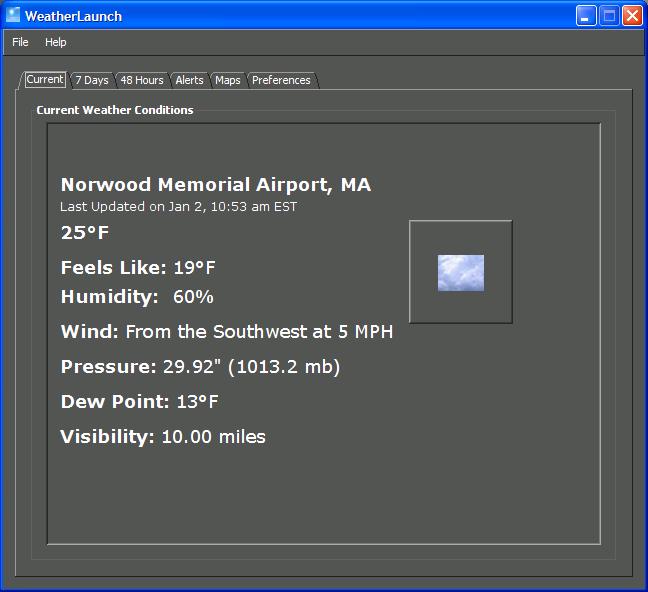This screenshot has width=648, height=592.
Task: Click the cloudy sky weather condition image
Action: coord(461,272)
